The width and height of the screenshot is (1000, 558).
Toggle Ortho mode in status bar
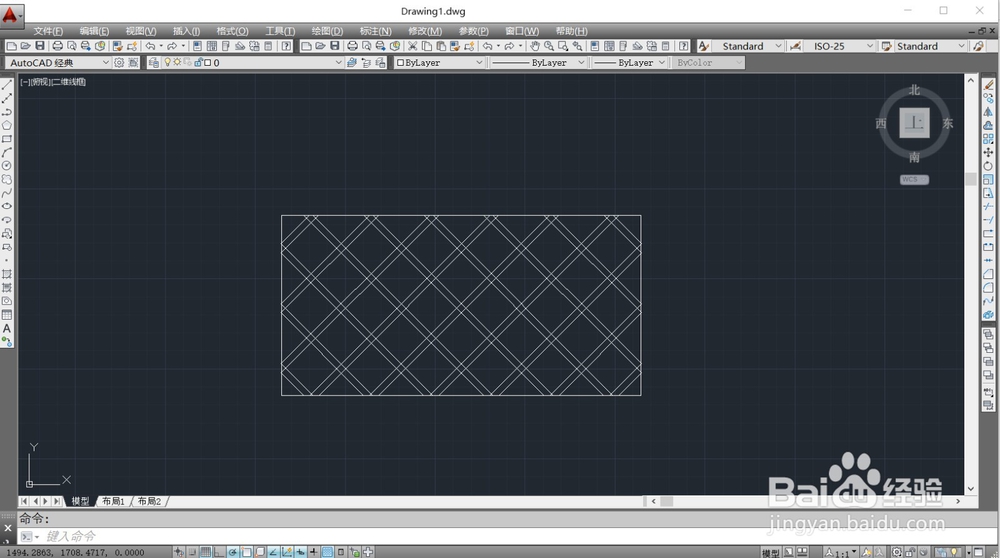point(219,552)
